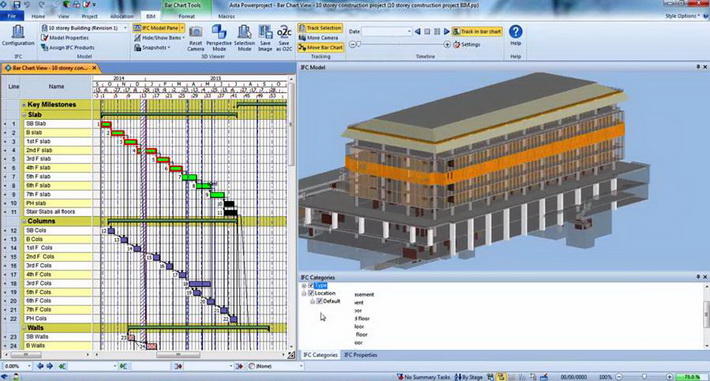Toggle the Default checkbox under Location

click(x=319, y=301)
